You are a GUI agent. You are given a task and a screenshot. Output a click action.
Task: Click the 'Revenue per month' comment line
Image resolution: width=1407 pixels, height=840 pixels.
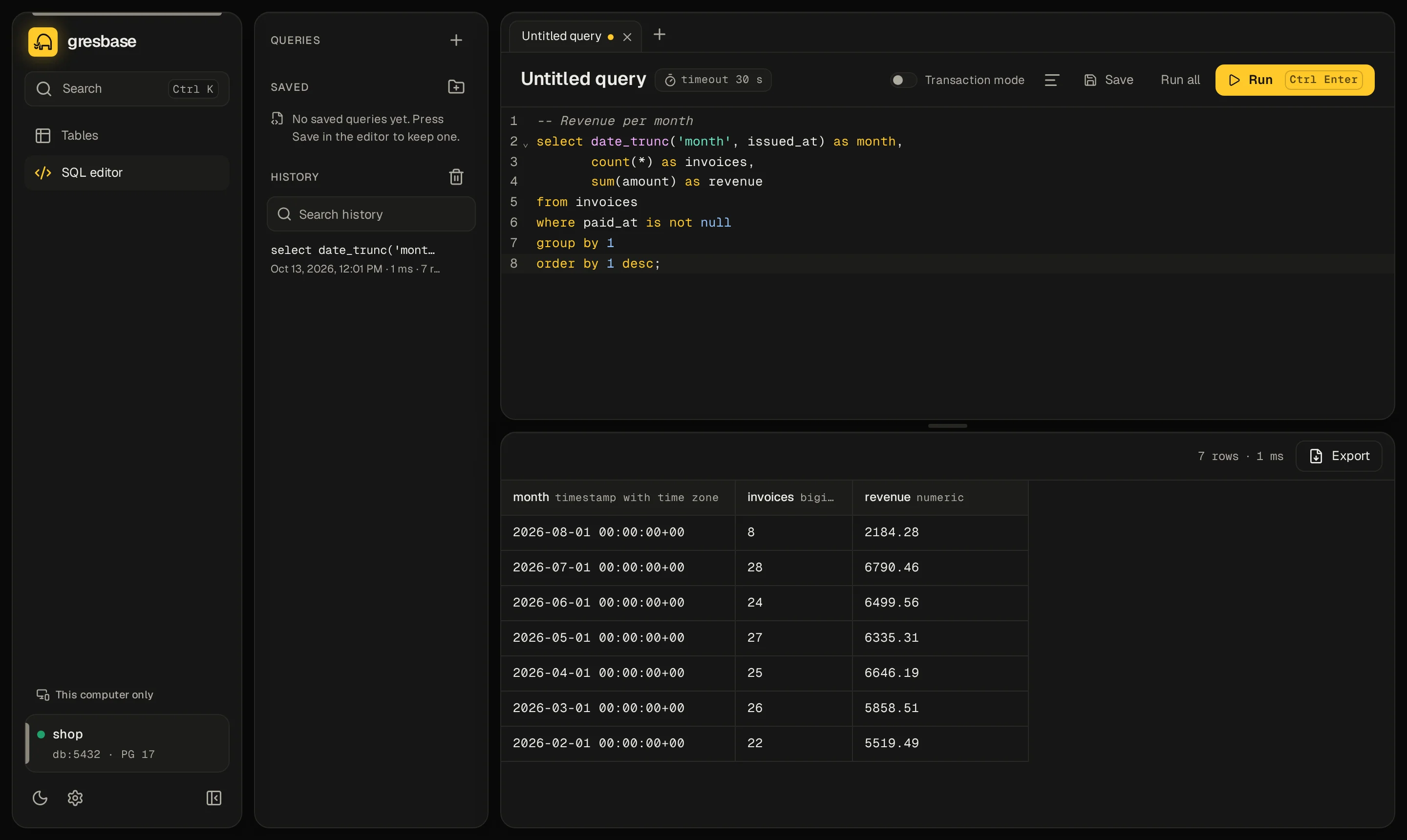click(615, 121)
